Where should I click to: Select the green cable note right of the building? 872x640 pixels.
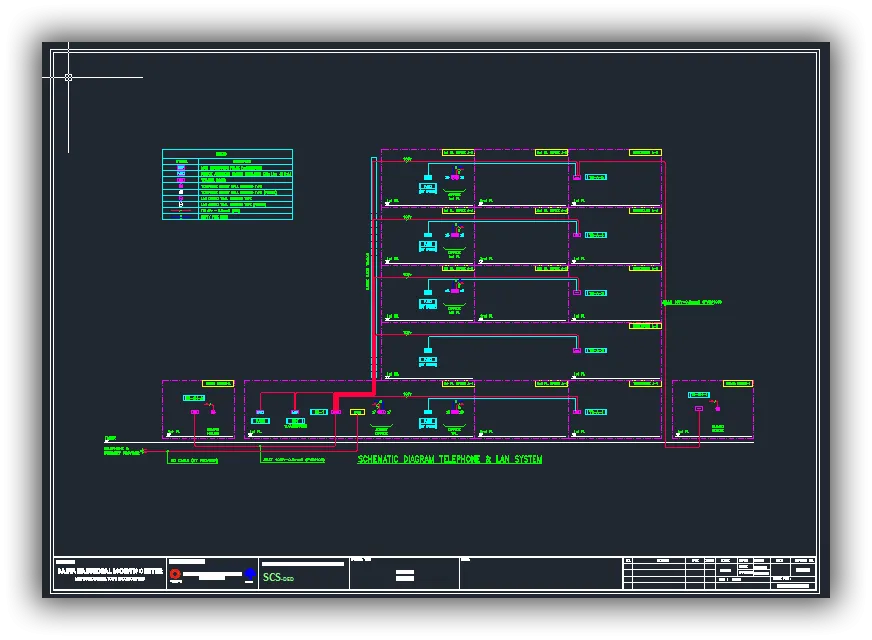click(692, 302)
